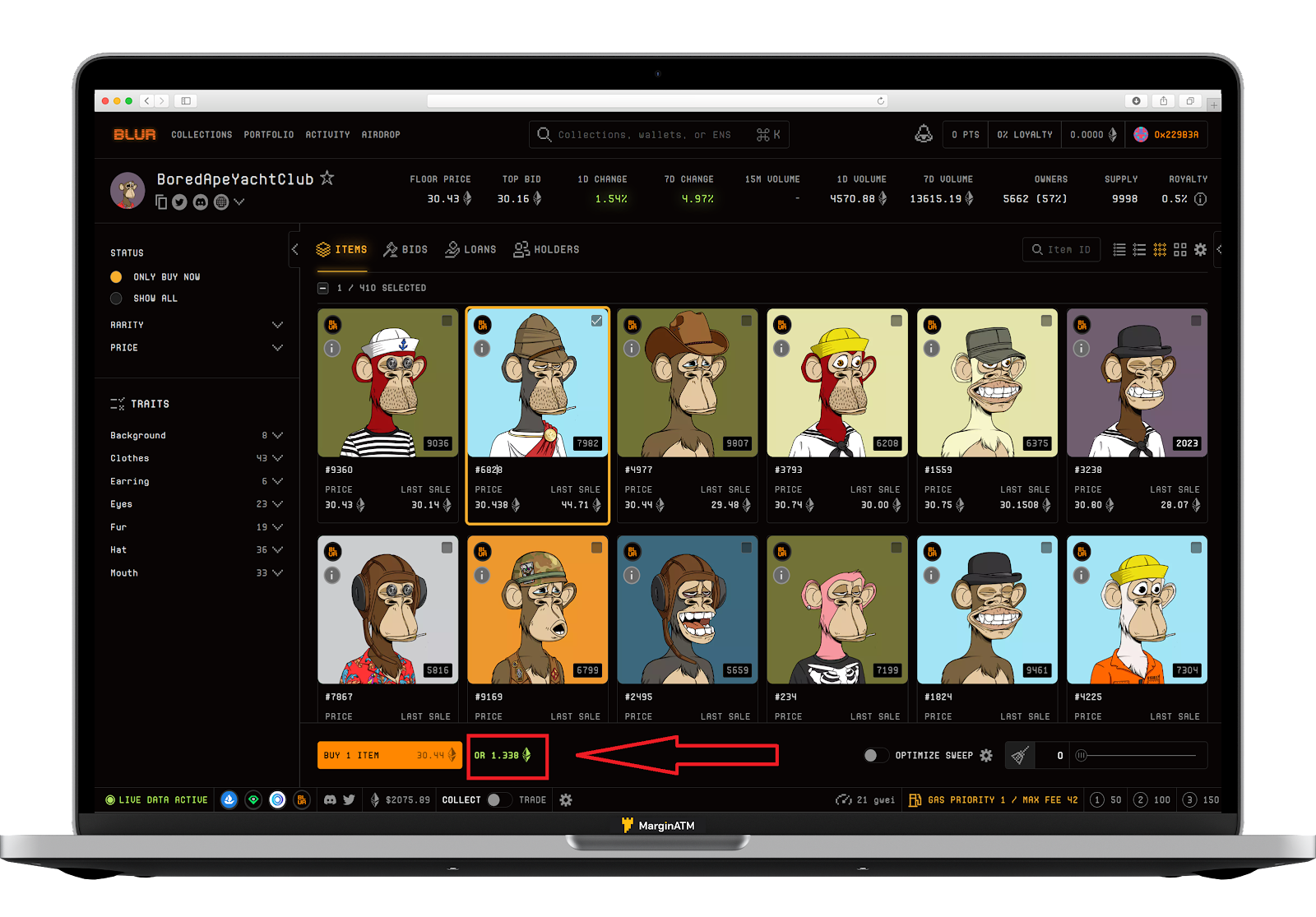Select the large grid view icon
The height and width of the screenshot is (917, 1316).
(x=1180, y=249)
